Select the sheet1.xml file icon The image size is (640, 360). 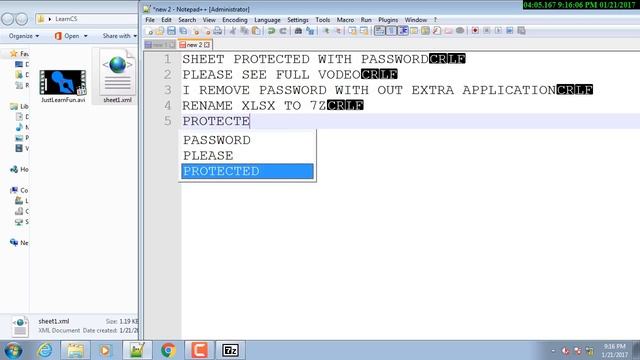[117, 77]
